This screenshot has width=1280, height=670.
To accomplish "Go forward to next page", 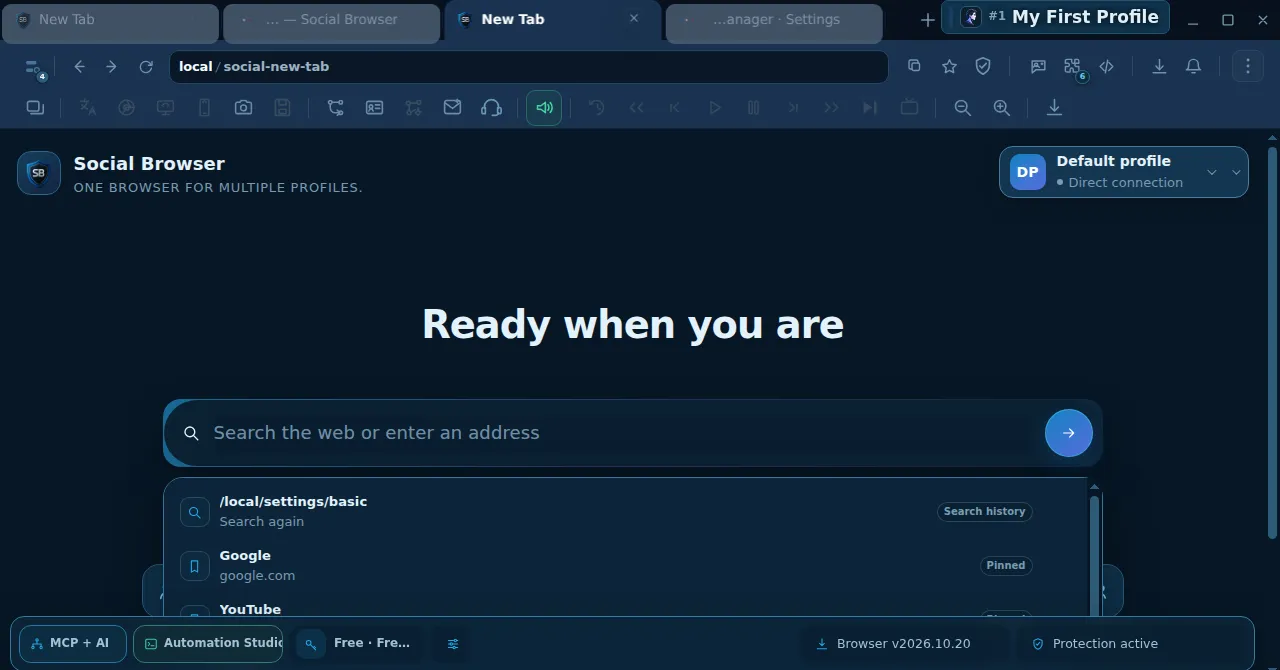I will (x=112, y=67).
